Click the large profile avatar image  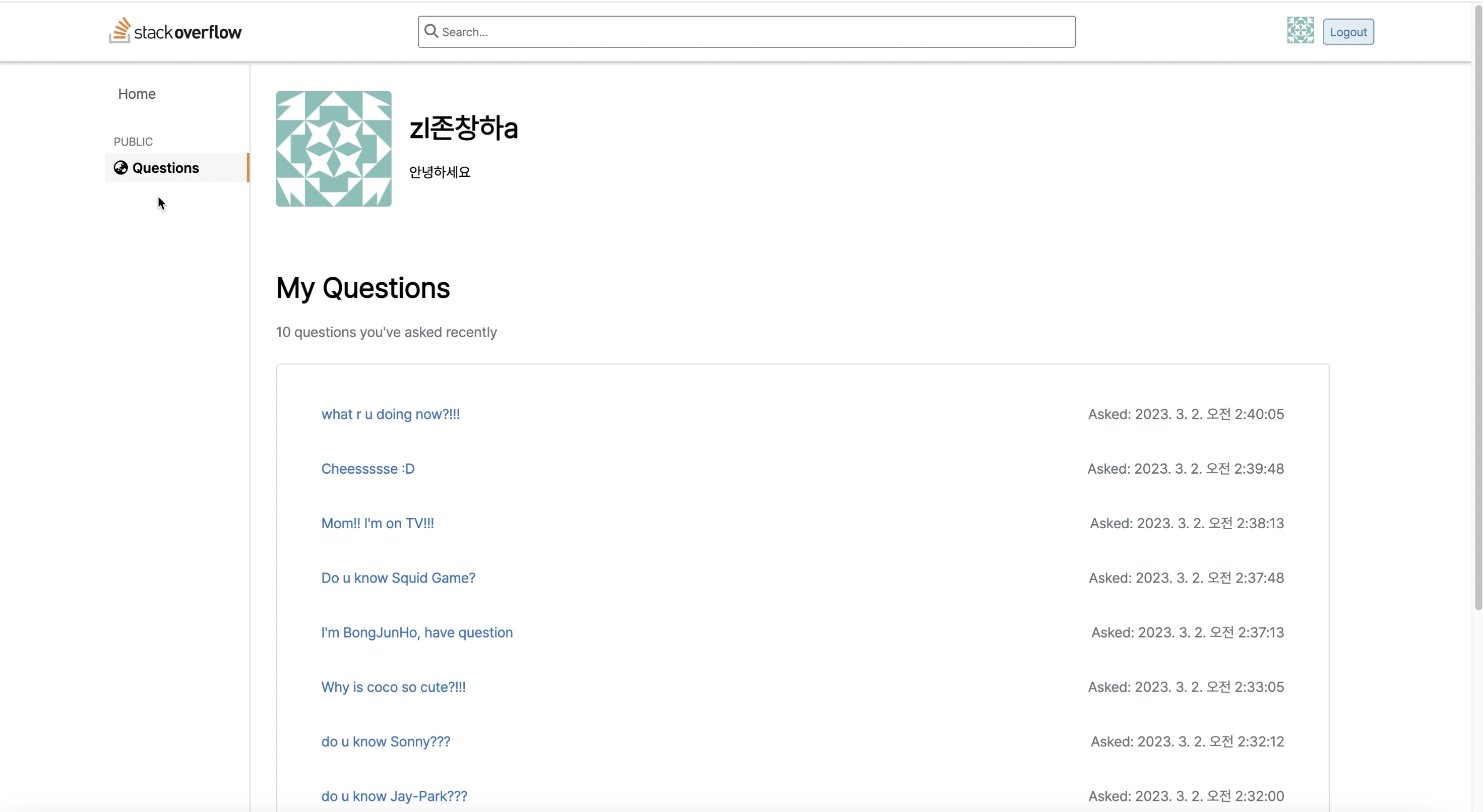[333, 149]
